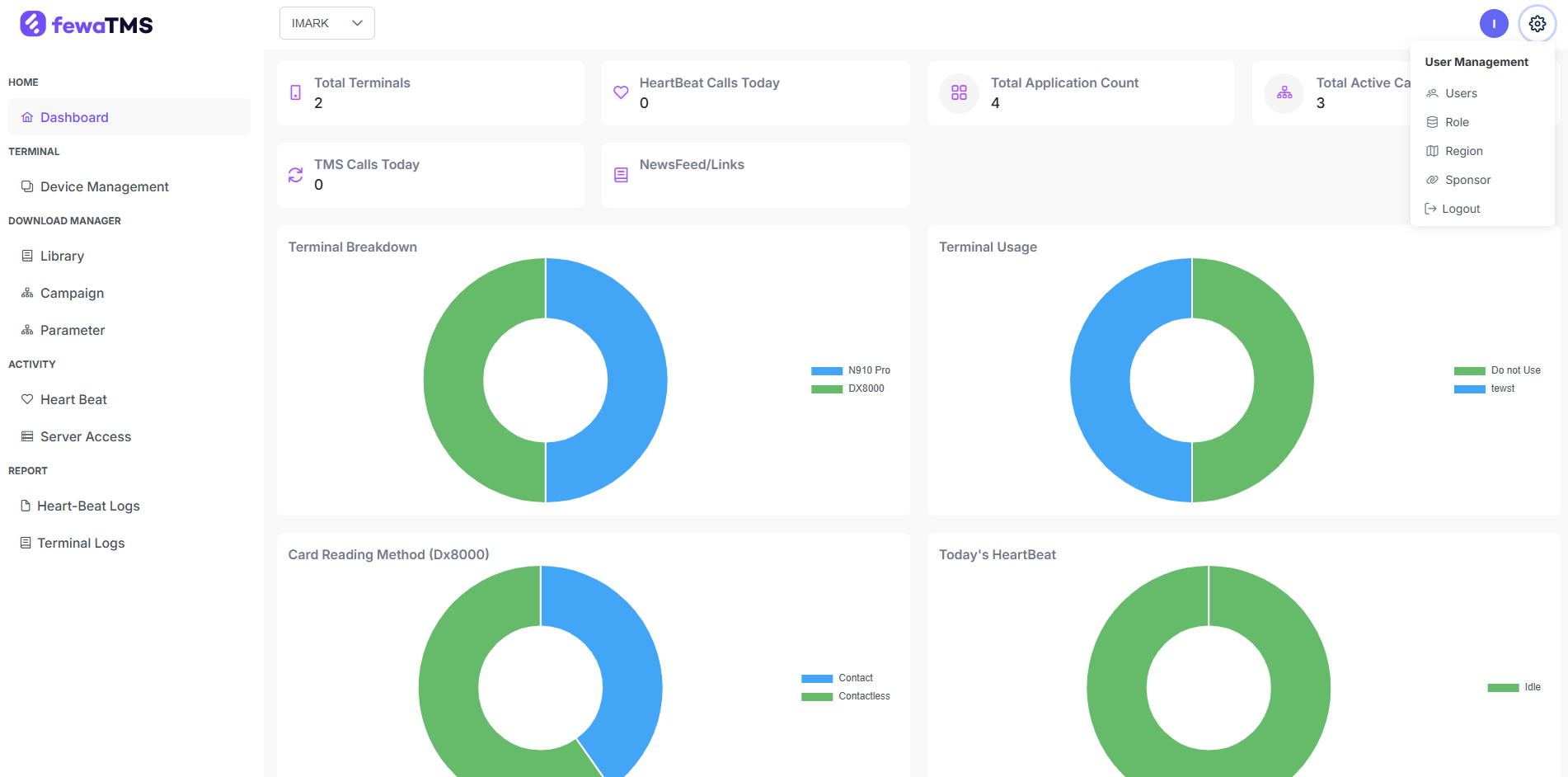
Task: Click the Role database icon
Action: 1432,122
